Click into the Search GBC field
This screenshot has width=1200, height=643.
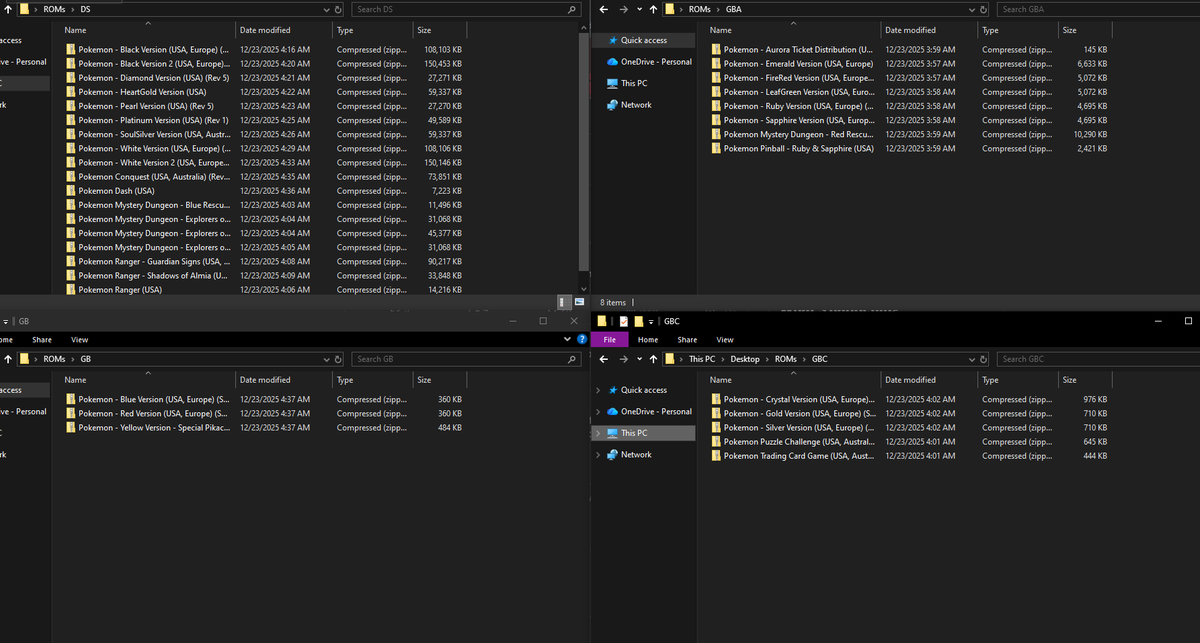click(x=1097, y=359)
